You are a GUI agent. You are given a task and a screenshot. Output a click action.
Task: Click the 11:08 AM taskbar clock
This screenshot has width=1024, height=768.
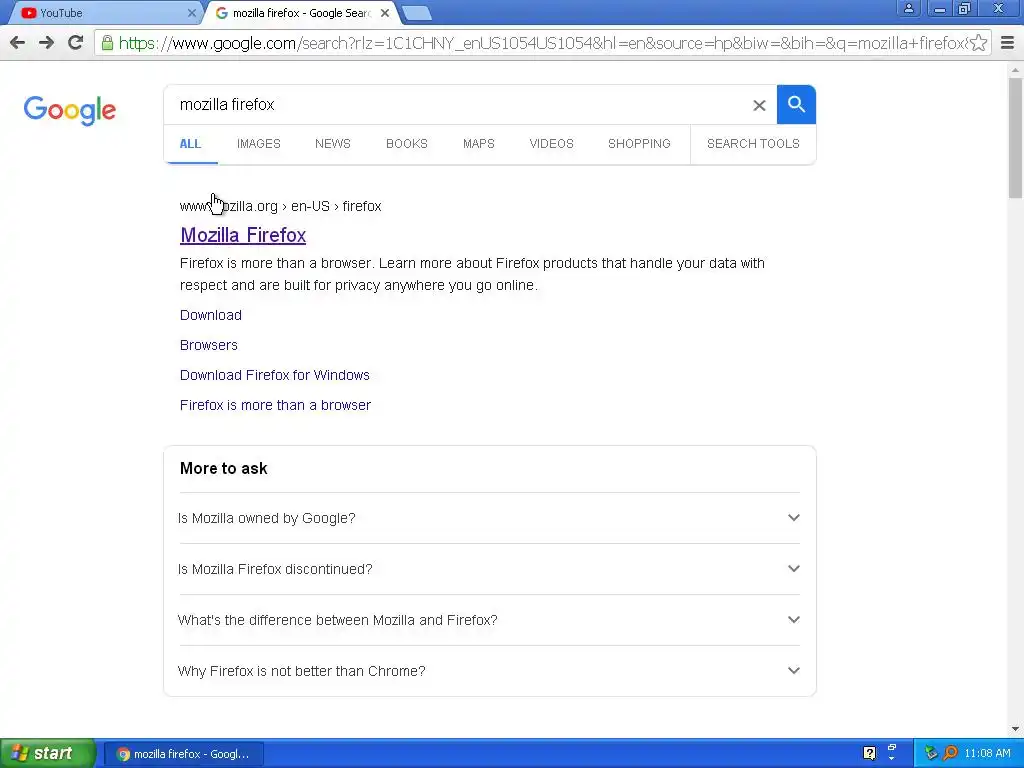987,753
